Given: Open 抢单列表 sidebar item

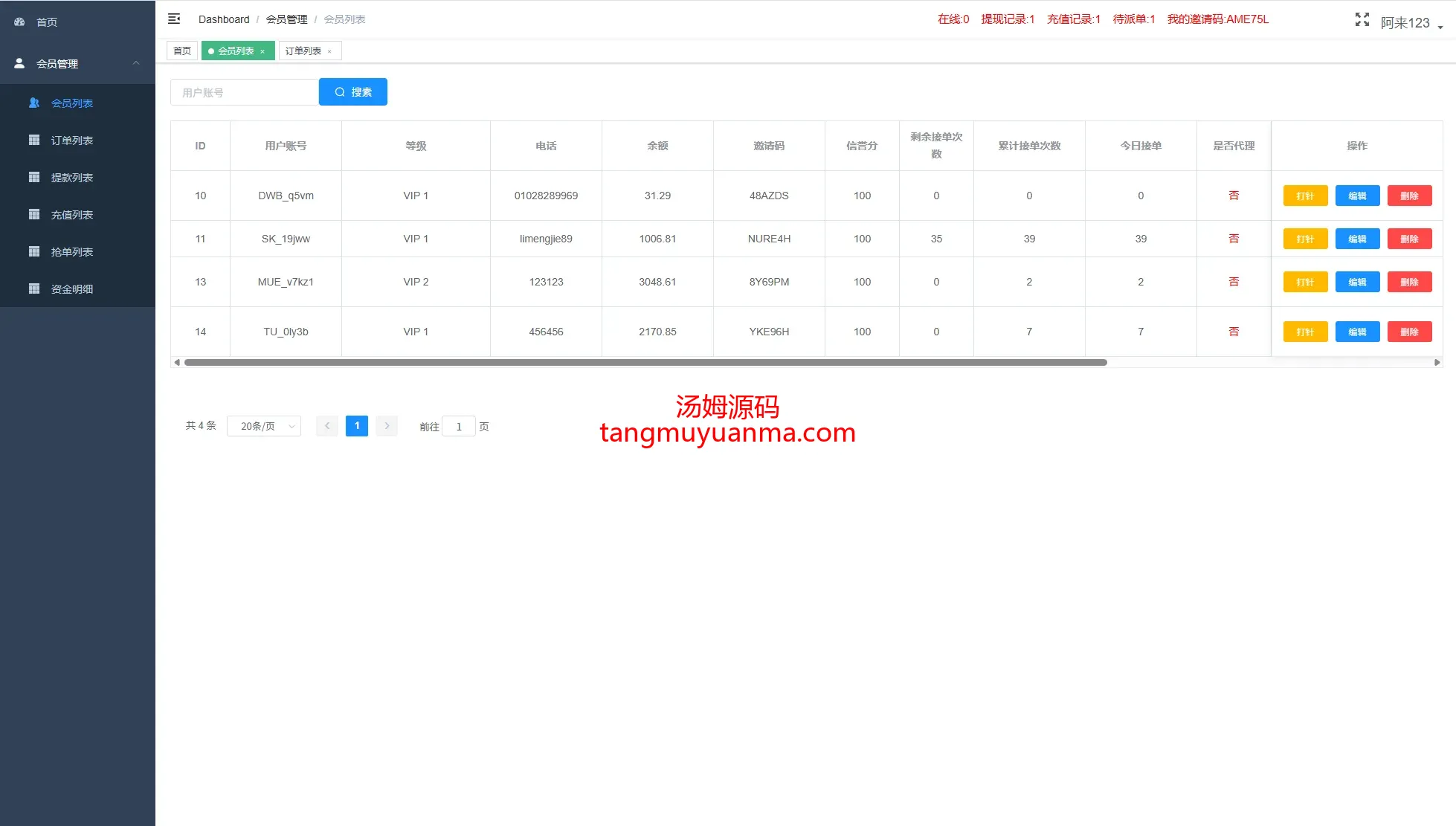Looking at the screenshot, I should click(x=71, y=252).
